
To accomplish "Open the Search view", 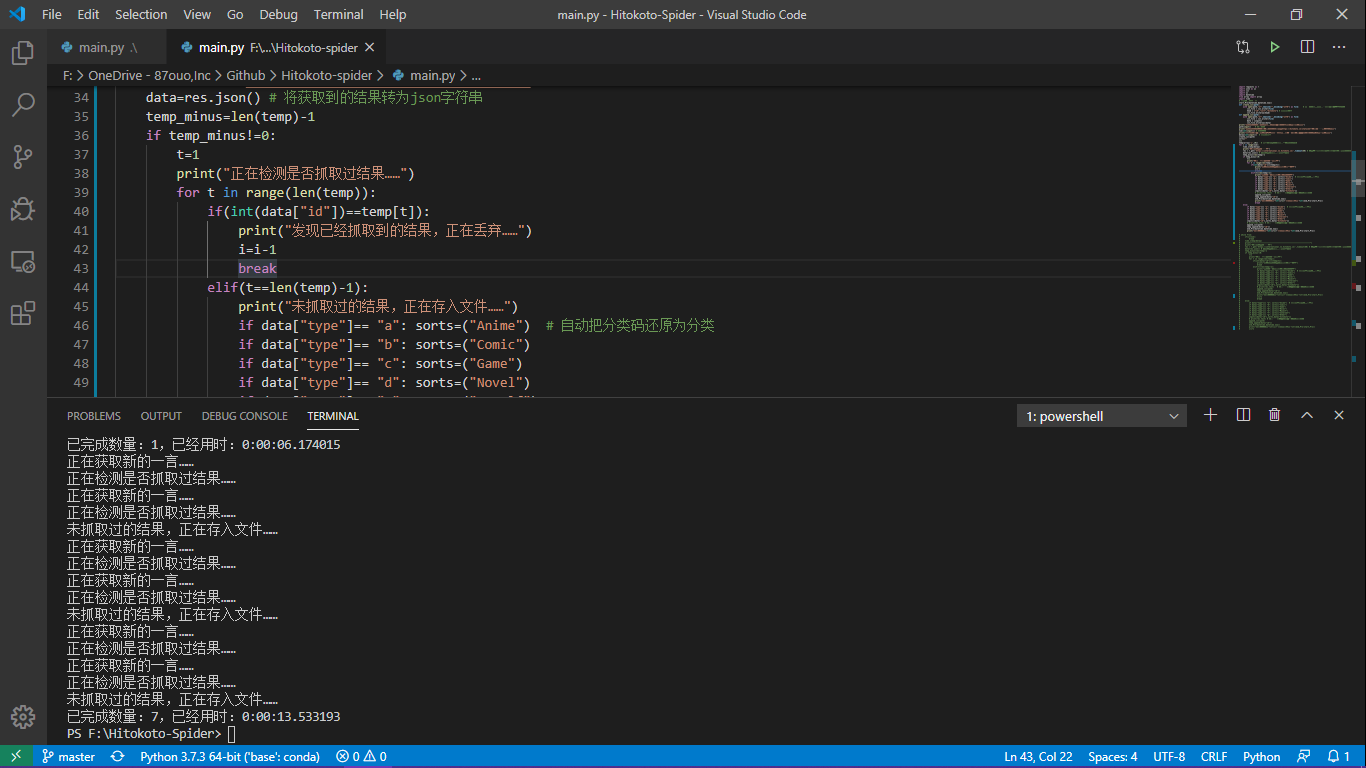I will click(21, 104).
